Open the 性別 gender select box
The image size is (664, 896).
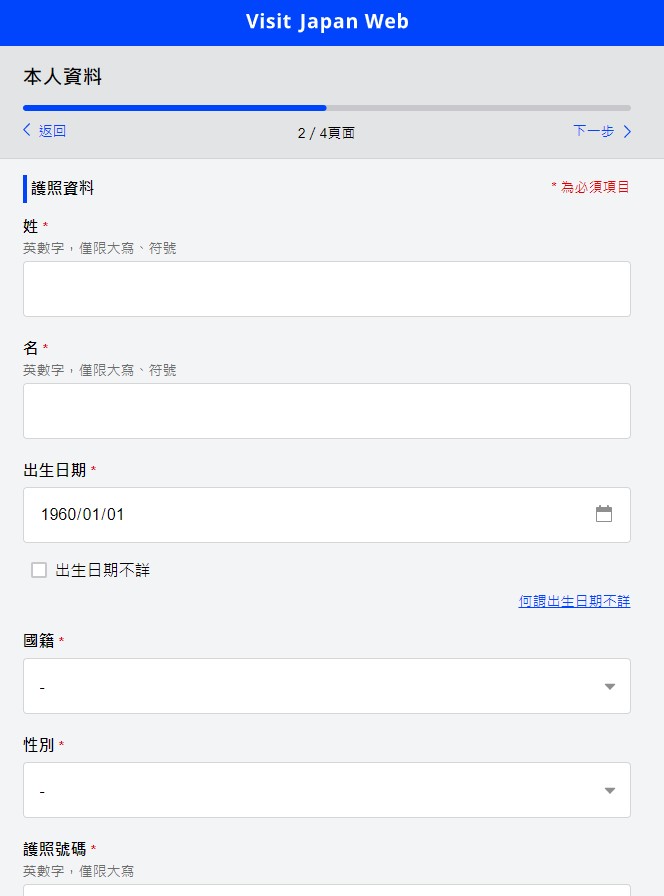(326, 790)
